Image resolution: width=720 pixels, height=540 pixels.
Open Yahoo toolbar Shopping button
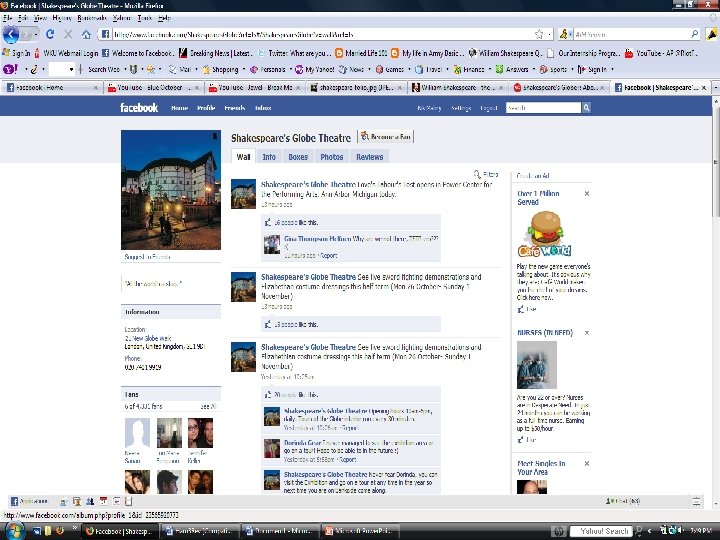point(221,69)
